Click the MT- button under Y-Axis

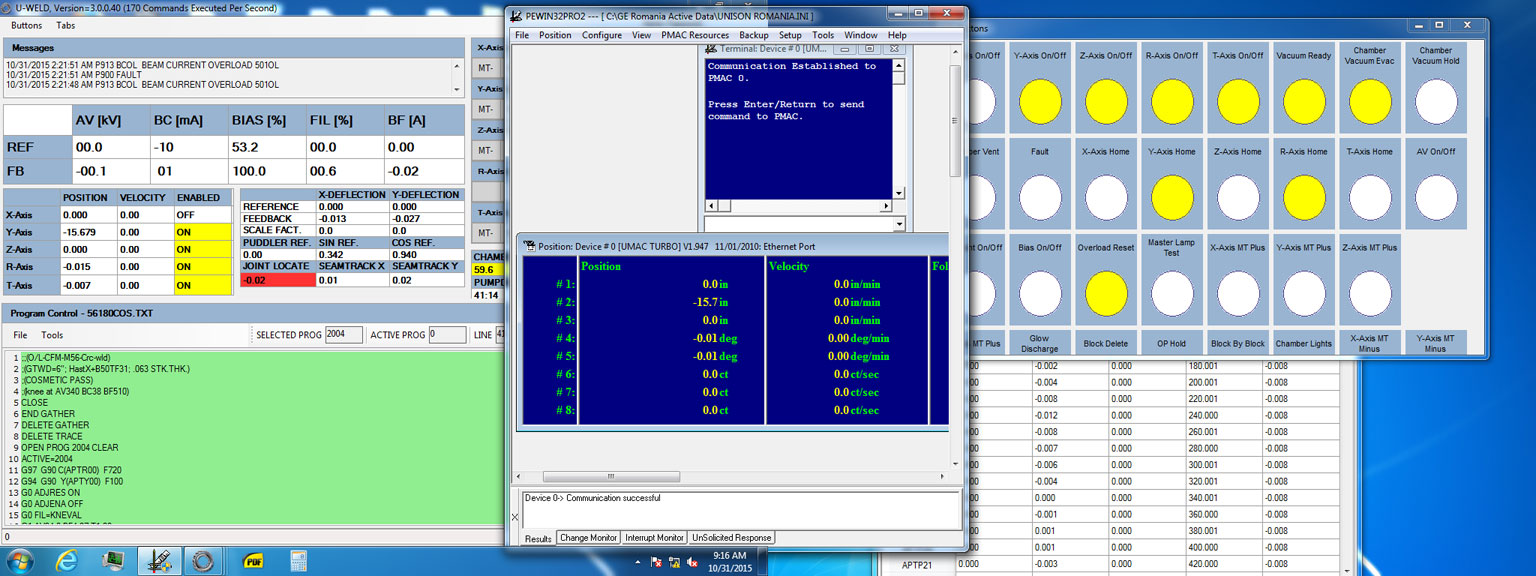487,109
